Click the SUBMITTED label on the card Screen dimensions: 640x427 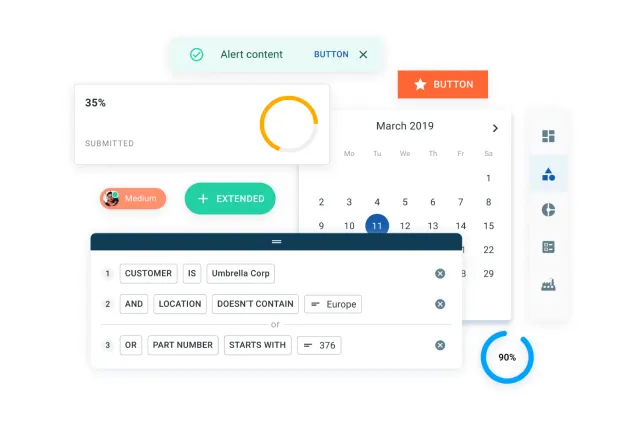coord(109,143)
